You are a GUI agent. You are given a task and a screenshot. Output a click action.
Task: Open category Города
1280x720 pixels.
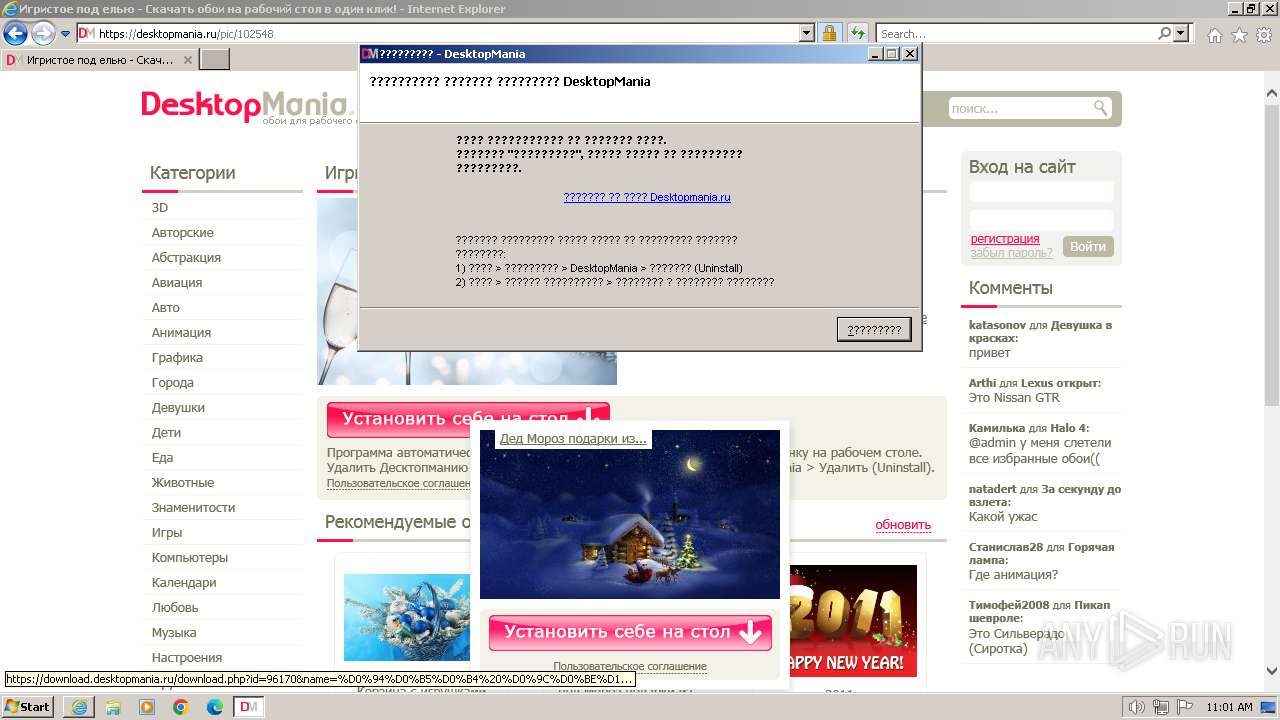(173, 382)
